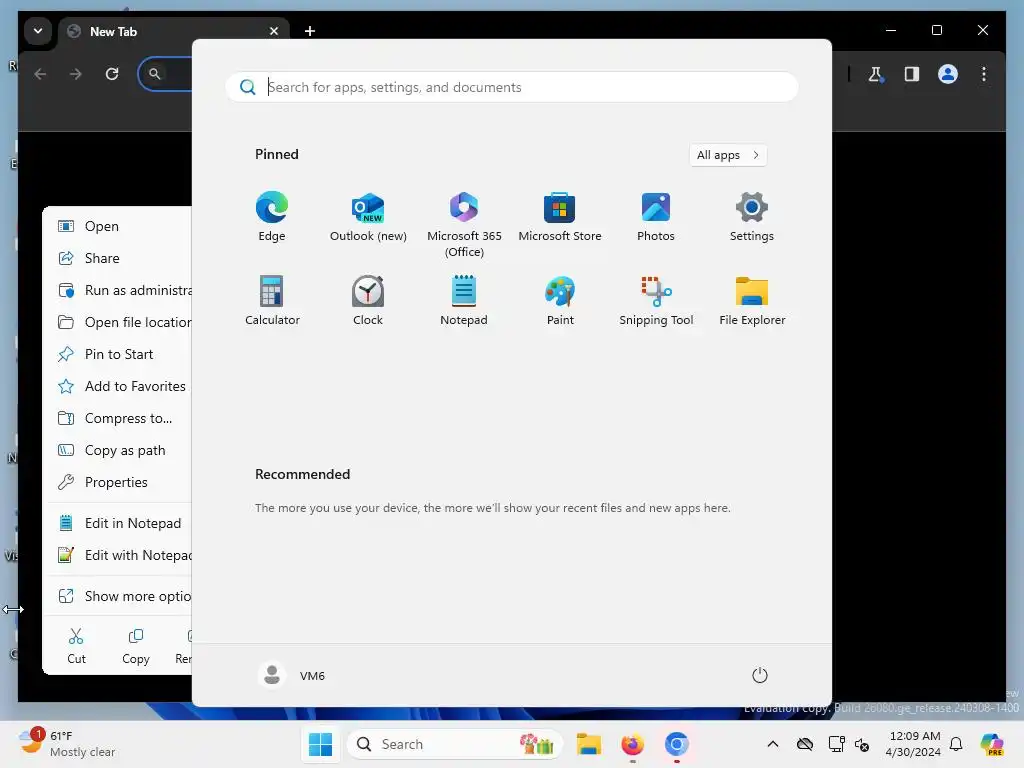The height and width of the screenshot is (768, 1024).
Task: Open Firefox from the taskbar
Action: coord(632,744)
